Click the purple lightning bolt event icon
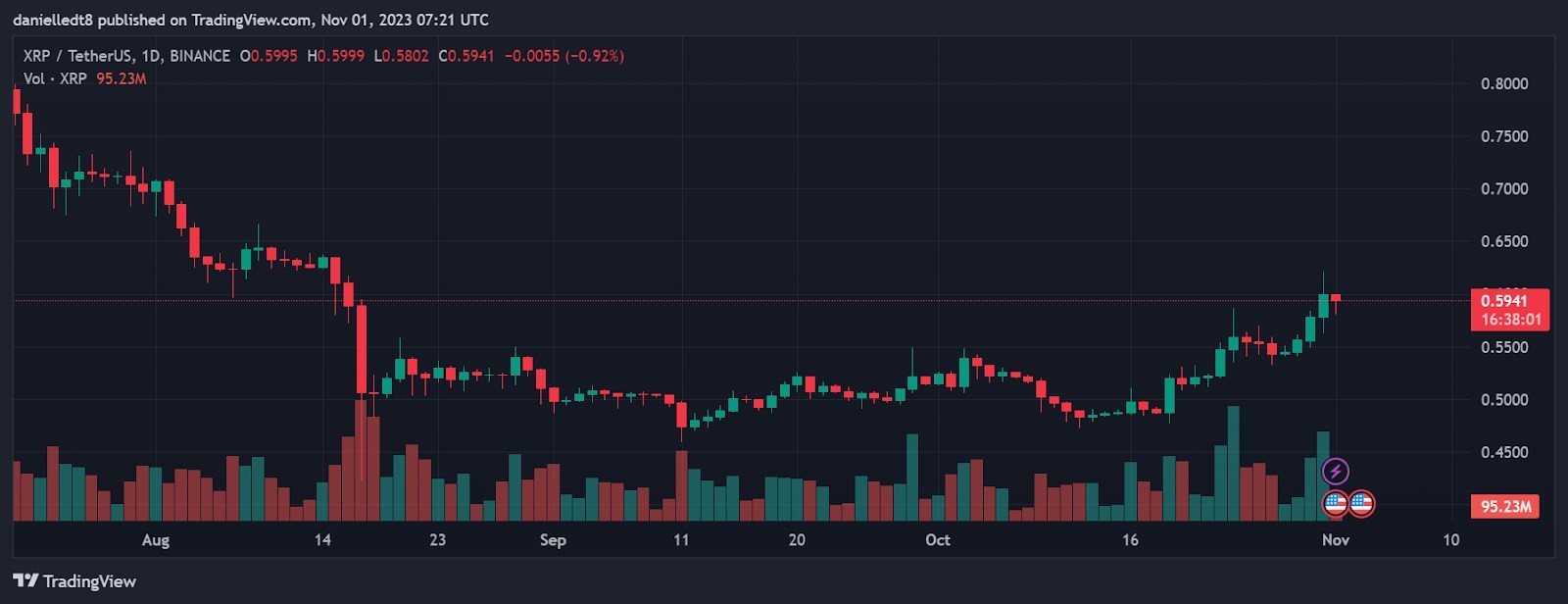This screenshot has width=1568, height=604. 1336,472
